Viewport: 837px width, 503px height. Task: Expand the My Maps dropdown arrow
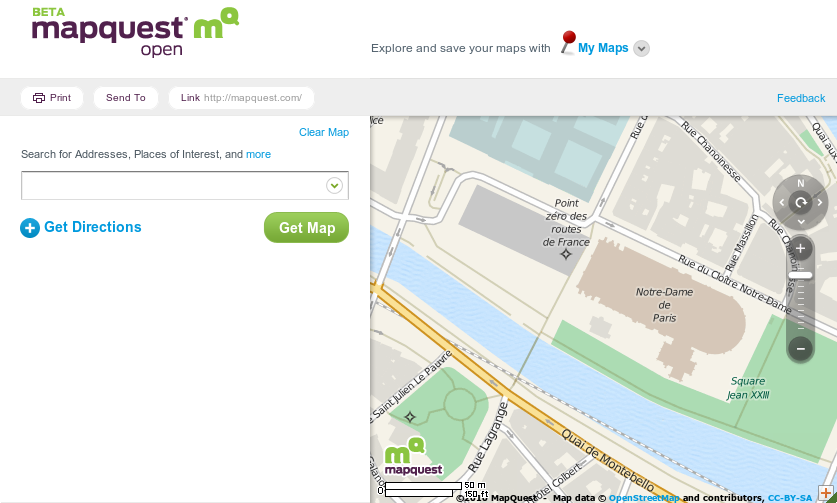641,49
